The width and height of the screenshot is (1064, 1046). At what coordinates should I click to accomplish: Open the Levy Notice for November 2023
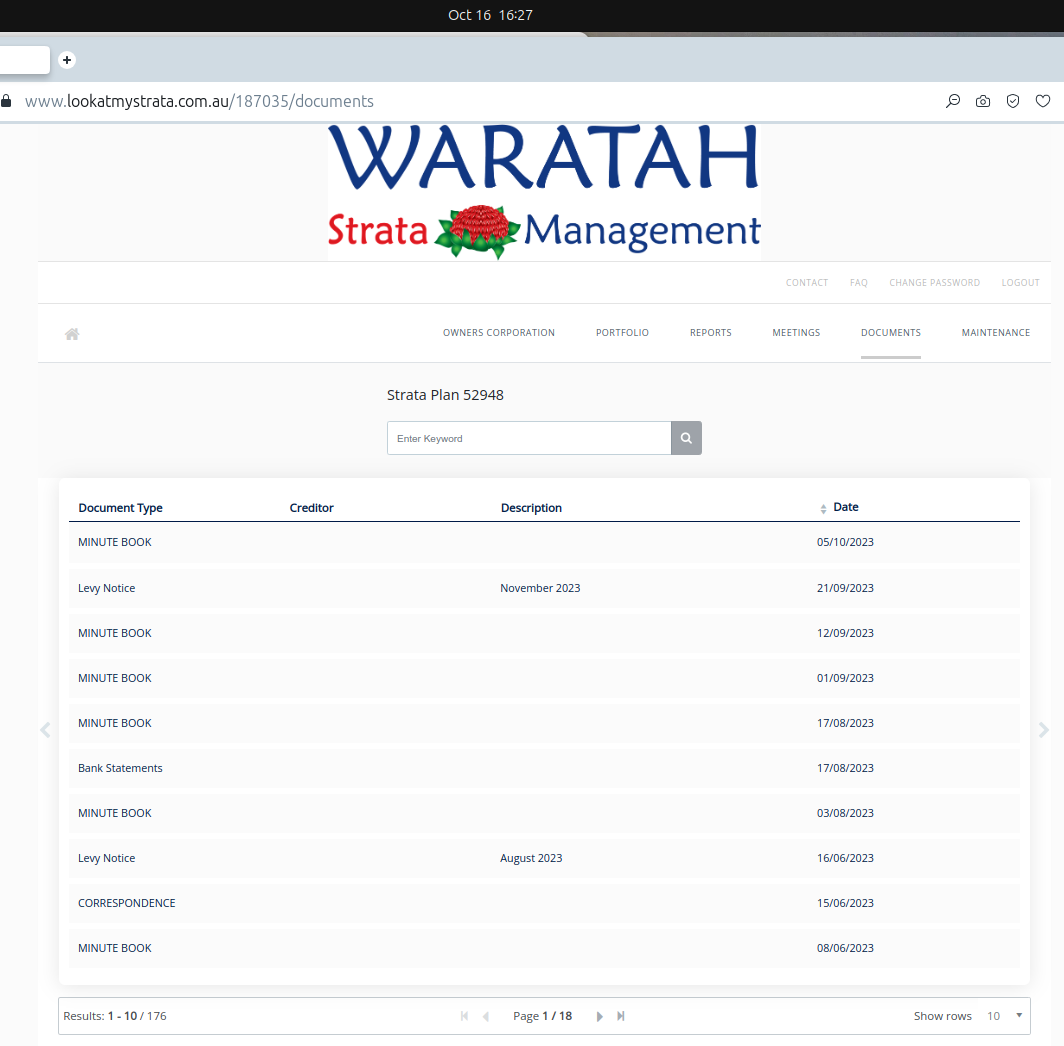[544, 588]
